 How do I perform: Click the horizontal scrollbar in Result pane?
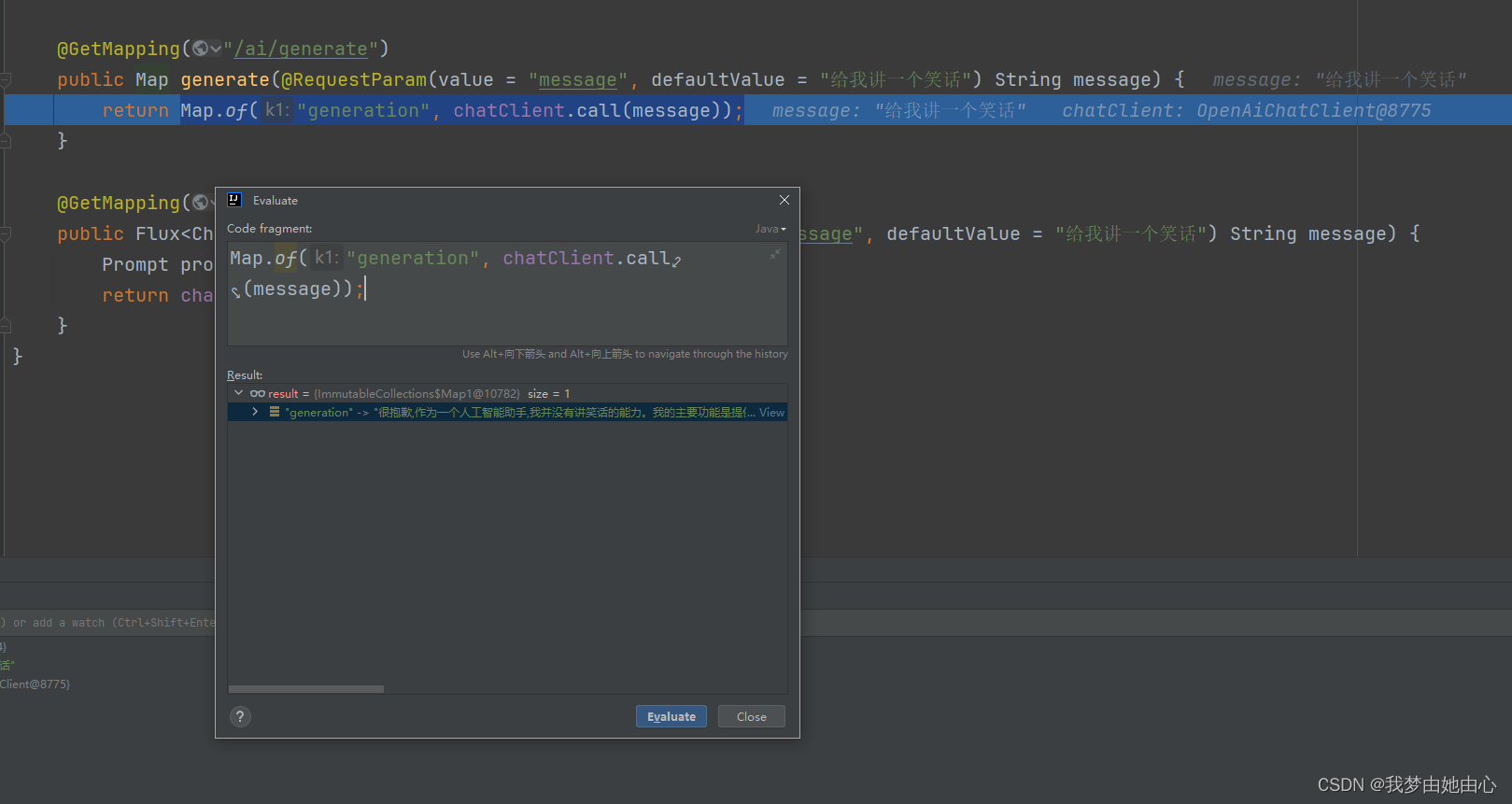[x=306, y=689]
